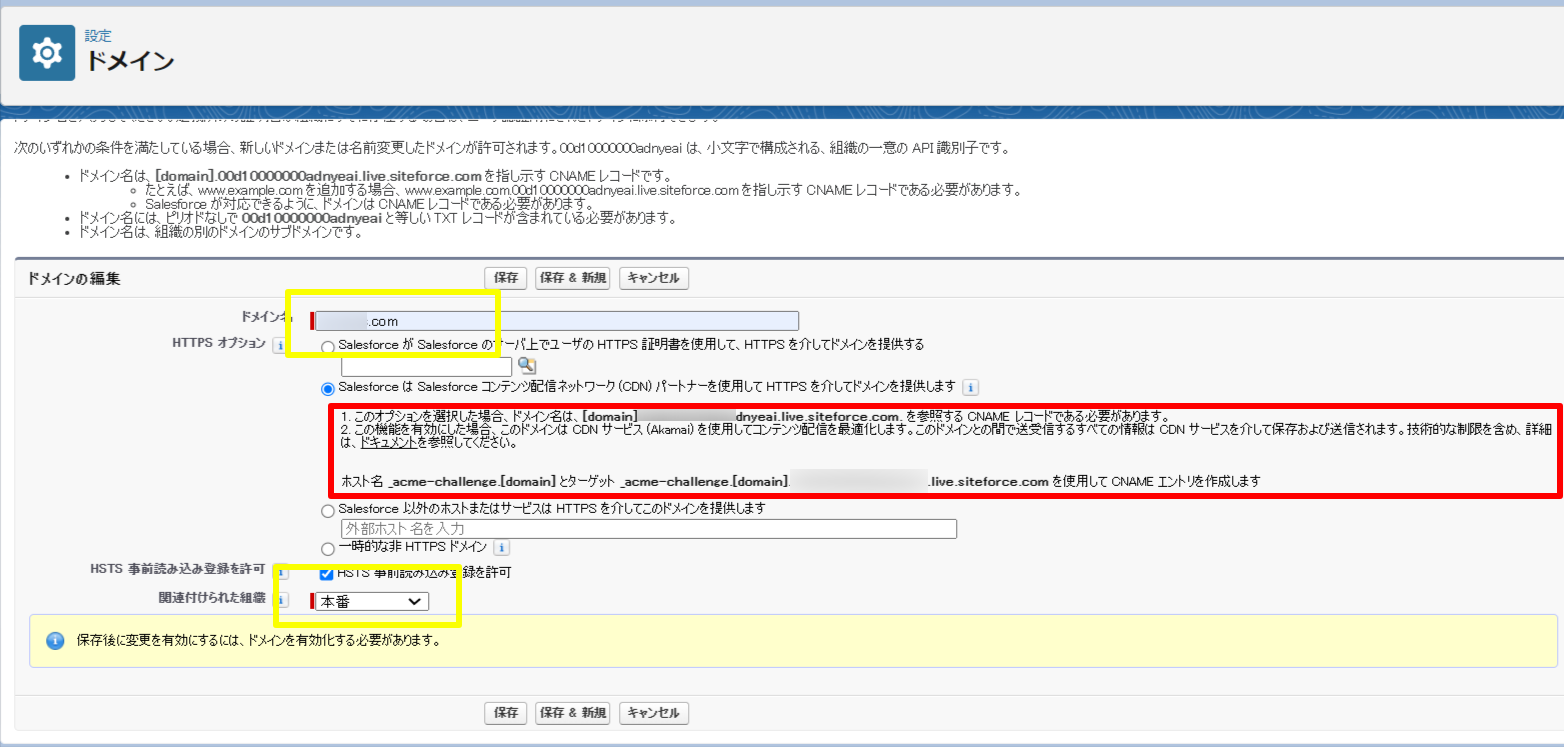The image size is (1564, 747).
Task: Click the HTTPS オプション field label
Action: (x=219, y=343)
